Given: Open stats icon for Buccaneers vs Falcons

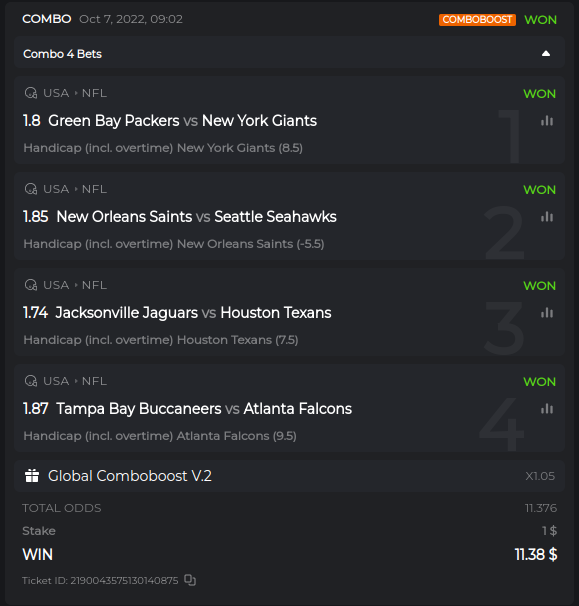Looking at the screenshot, I should pos(547,409).
